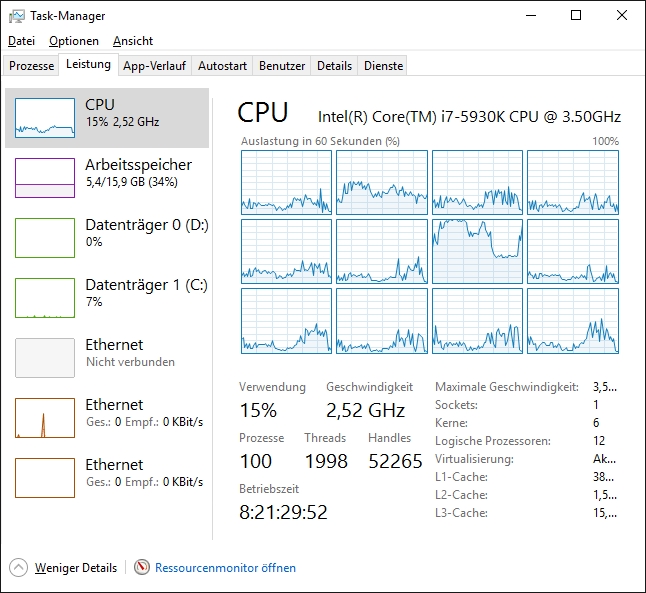Open the Optionen menu
The width and height of the screenshot is (646, 593).
point(74,41)
